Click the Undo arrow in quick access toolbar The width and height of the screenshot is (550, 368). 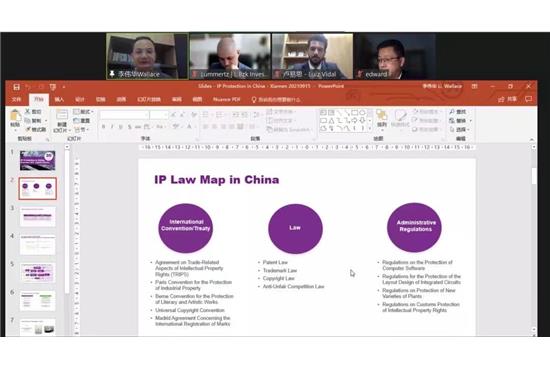[28, 87]
